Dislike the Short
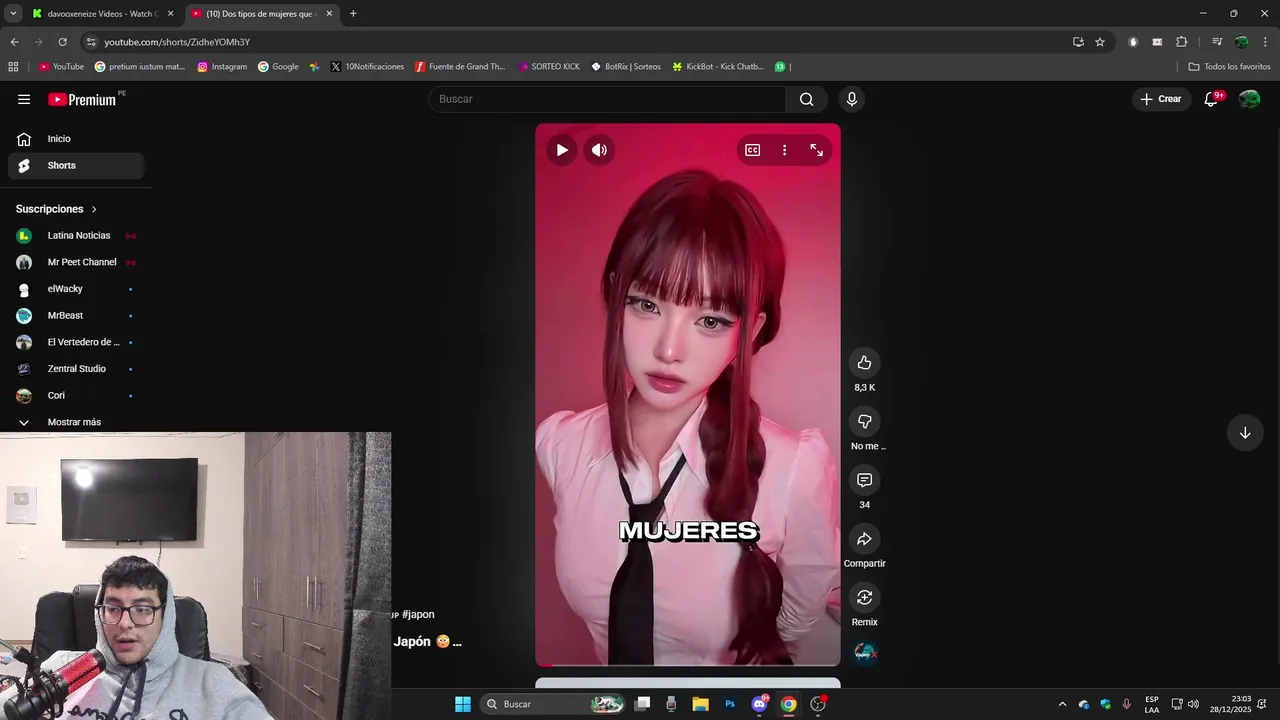This screenshot has height=720, width=1280. (x=865, y=421)
